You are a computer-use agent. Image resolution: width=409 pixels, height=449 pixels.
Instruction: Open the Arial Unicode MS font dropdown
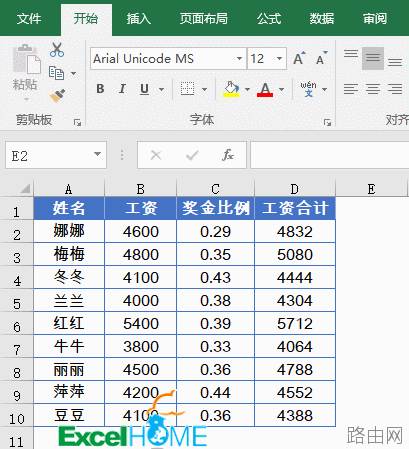(239, 59)
